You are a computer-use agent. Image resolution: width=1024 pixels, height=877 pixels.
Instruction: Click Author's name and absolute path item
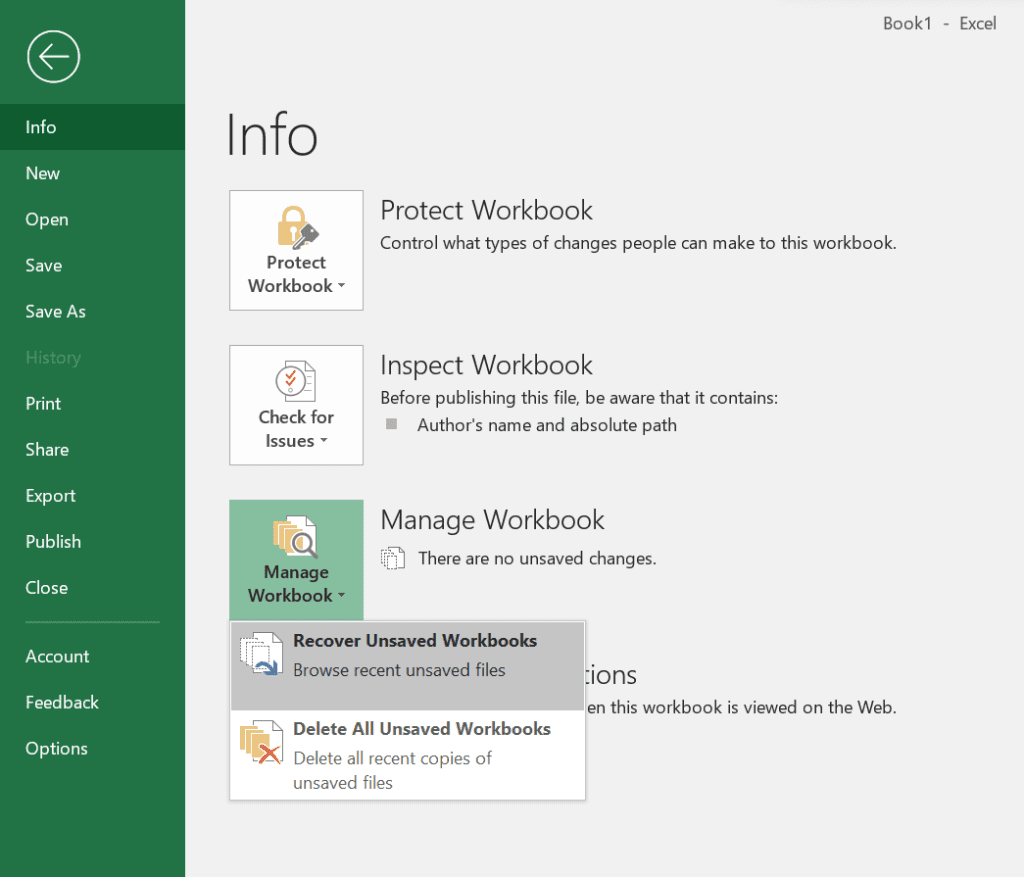(546, 425)
